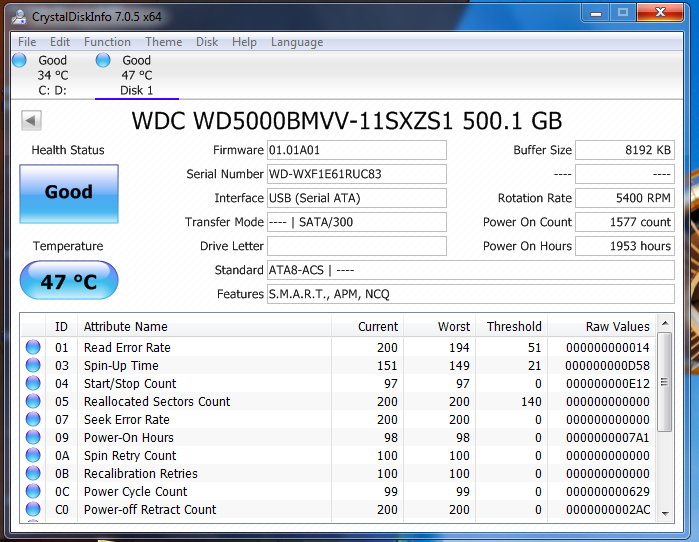The image size is (699, 542).
Task: Click raw value 000000000629
Action: coord(608,492)
